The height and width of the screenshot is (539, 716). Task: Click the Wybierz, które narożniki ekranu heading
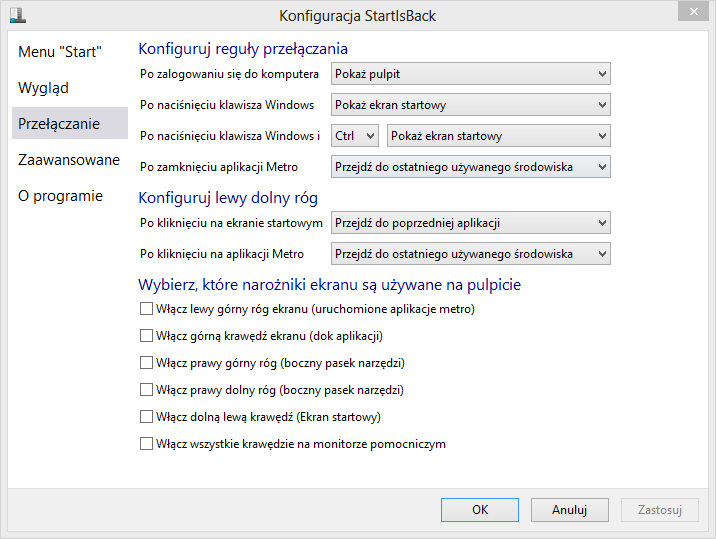(329, 285)
